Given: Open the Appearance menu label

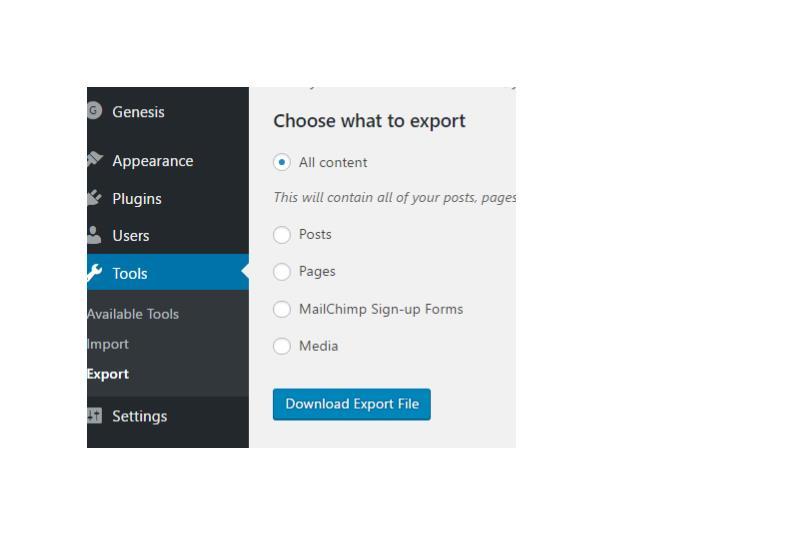Looking at the screenshot, I should 152,161.
